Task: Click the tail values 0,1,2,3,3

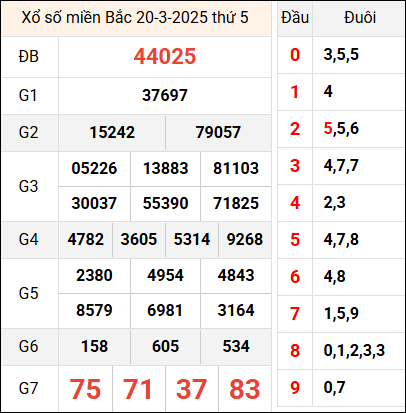Action: coord(354,351)
